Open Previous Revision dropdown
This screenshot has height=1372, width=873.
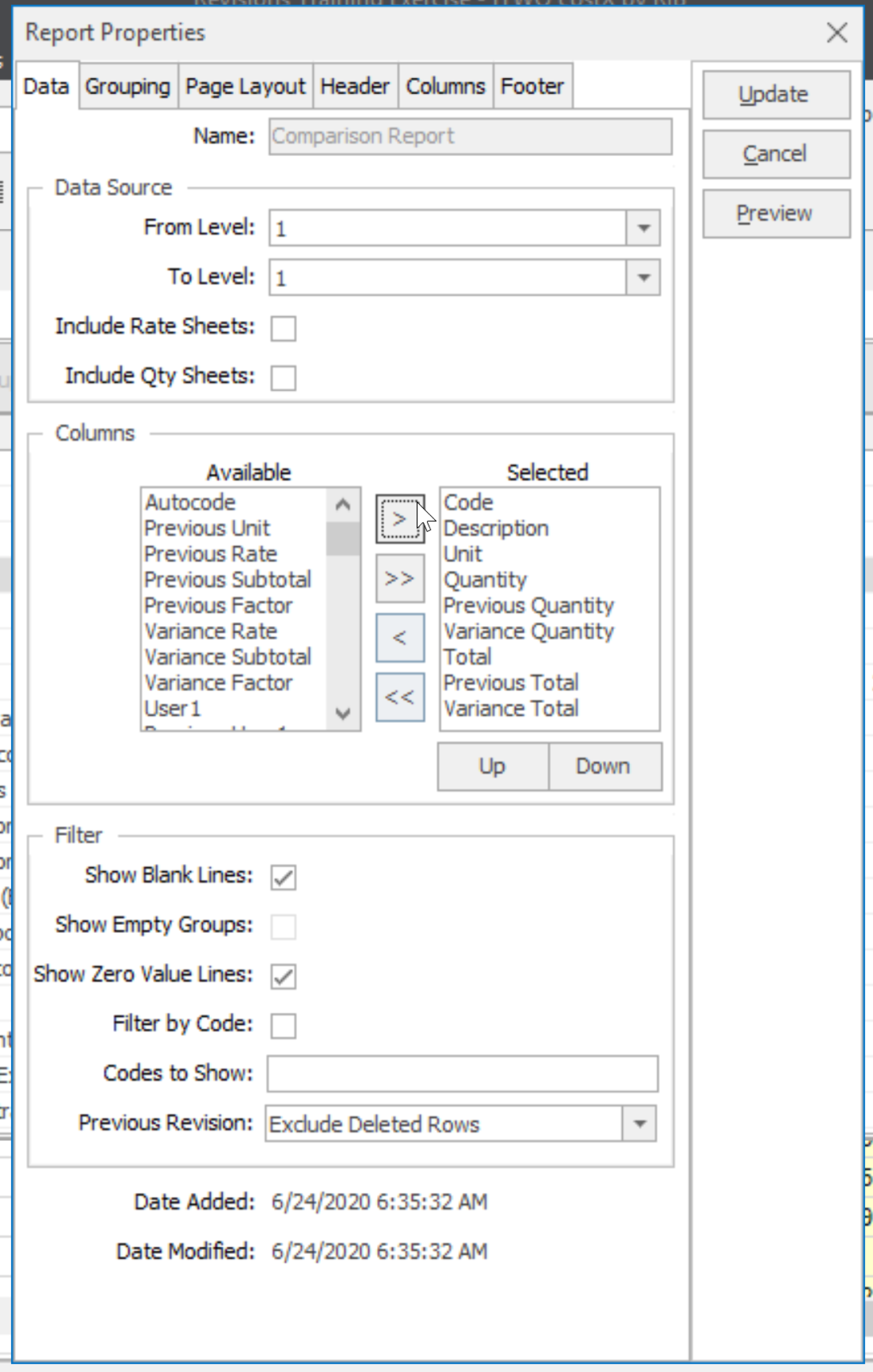(x=639, y=1124)
